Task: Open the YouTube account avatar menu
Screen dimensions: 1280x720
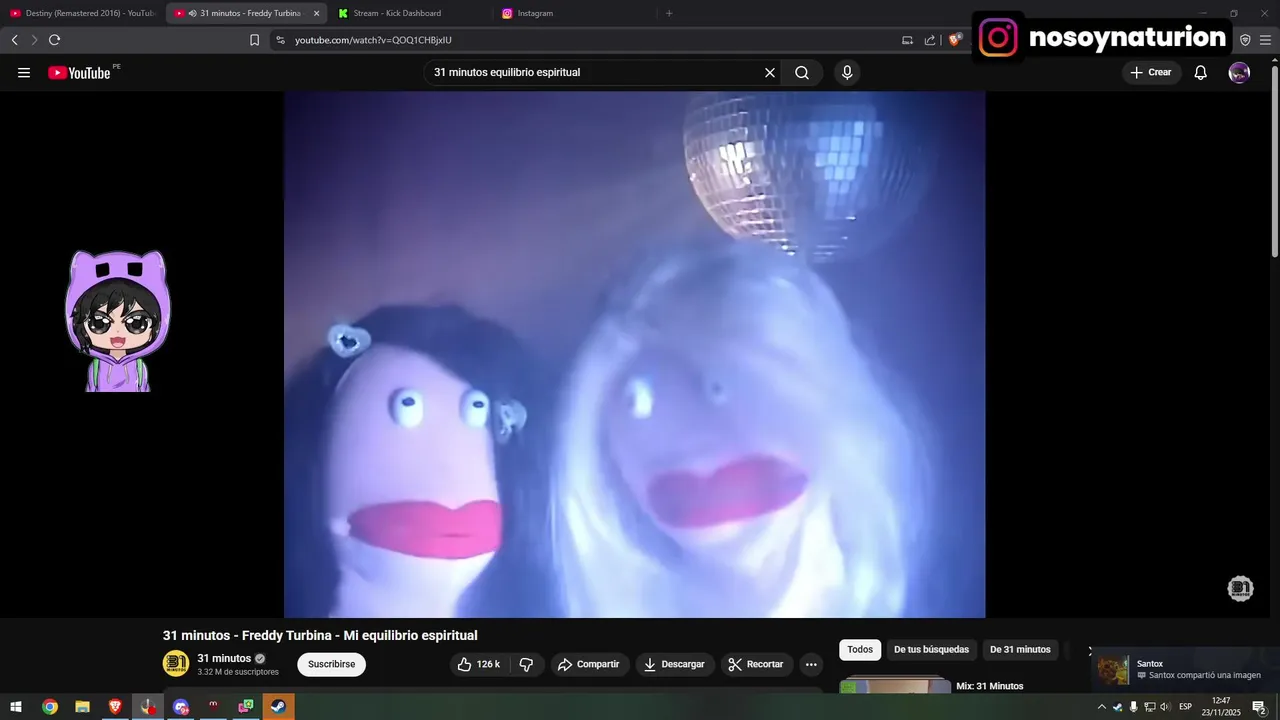Action: pyautogui.click(x=1239, y=72)
